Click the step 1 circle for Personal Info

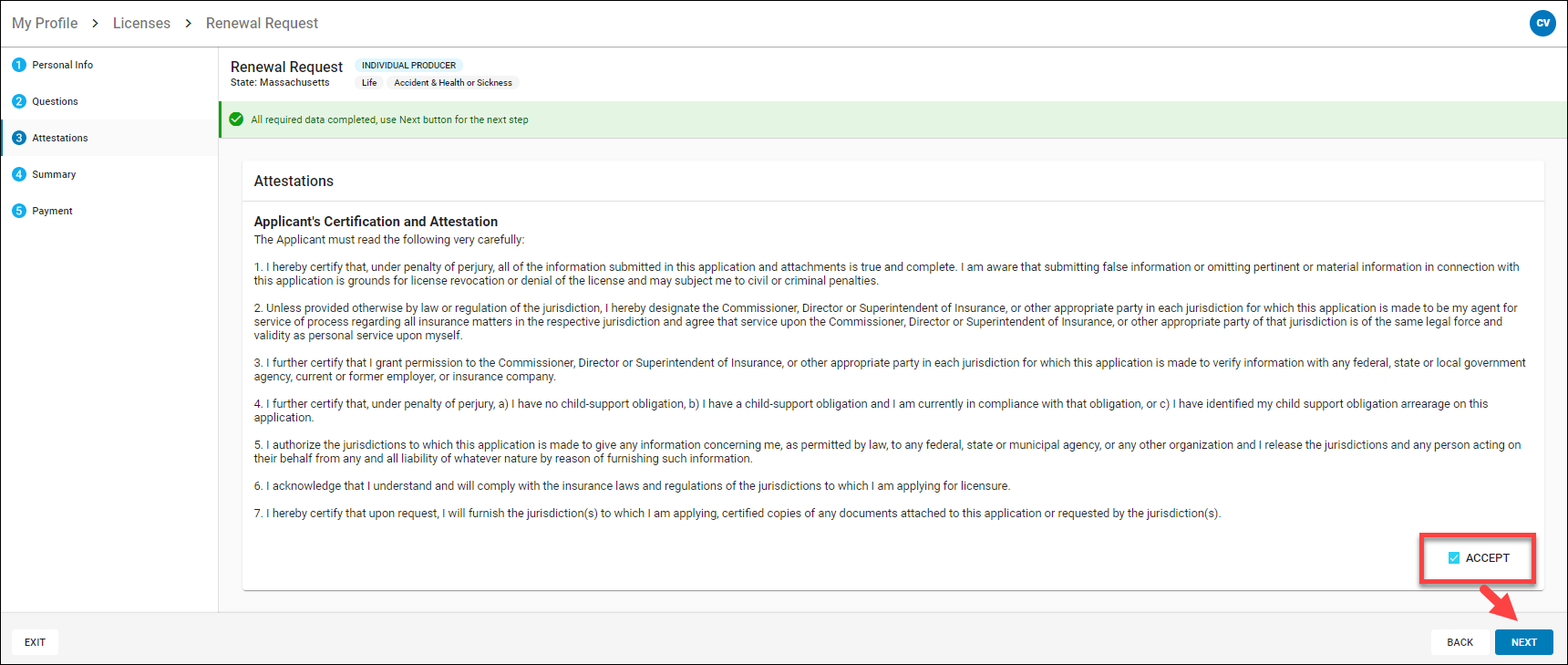tap(19, 65)
